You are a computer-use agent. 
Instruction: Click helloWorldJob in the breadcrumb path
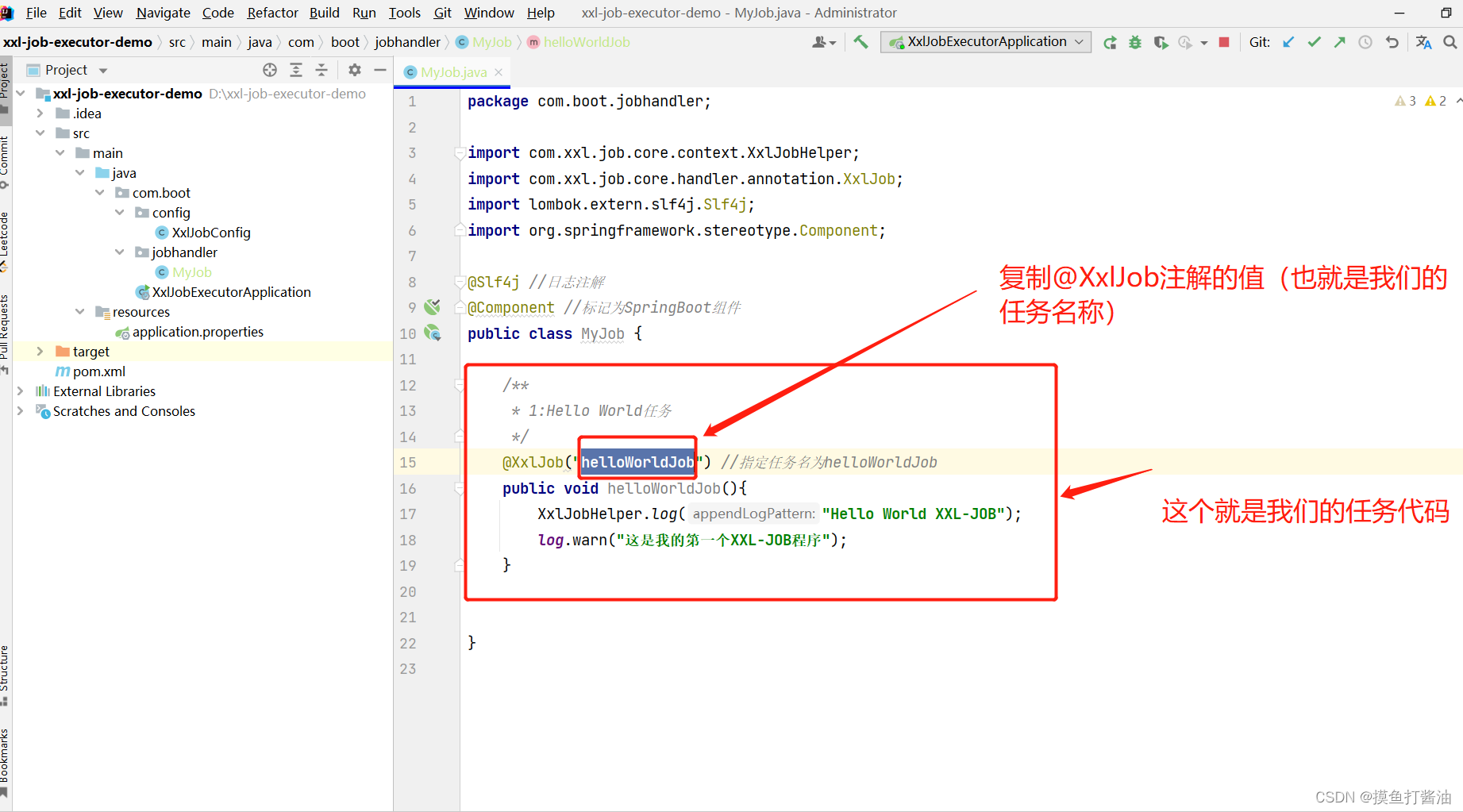pyautogui.click(x=579, y=42)
